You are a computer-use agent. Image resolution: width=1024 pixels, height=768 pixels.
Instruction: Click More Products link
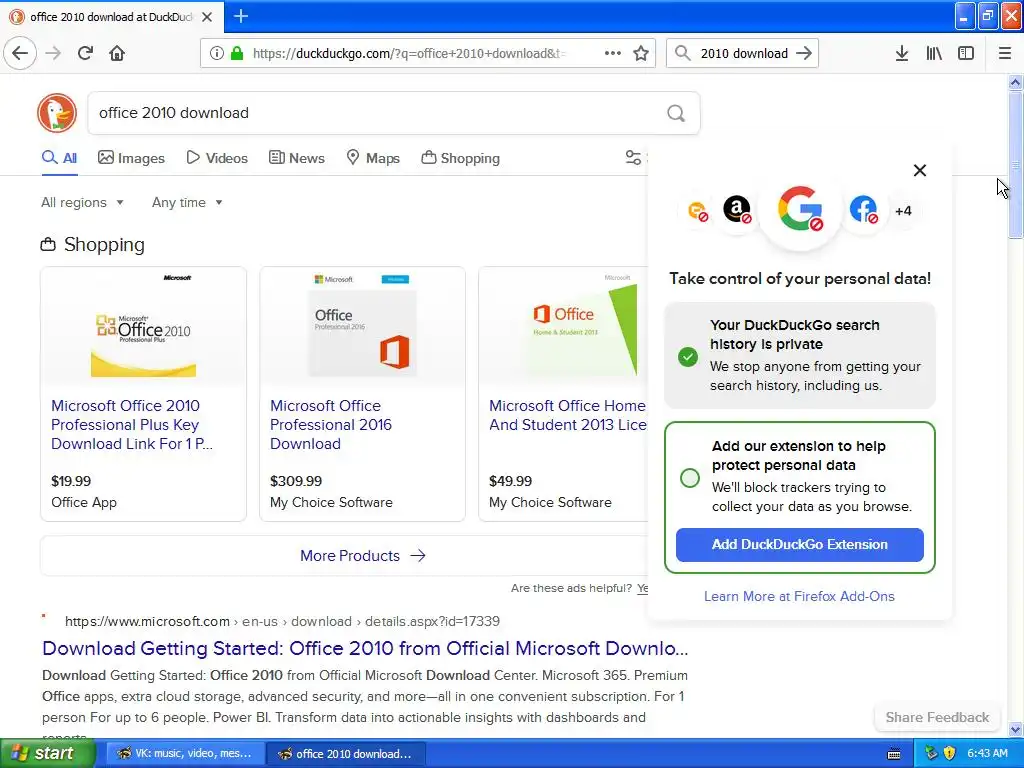point(362,556)
